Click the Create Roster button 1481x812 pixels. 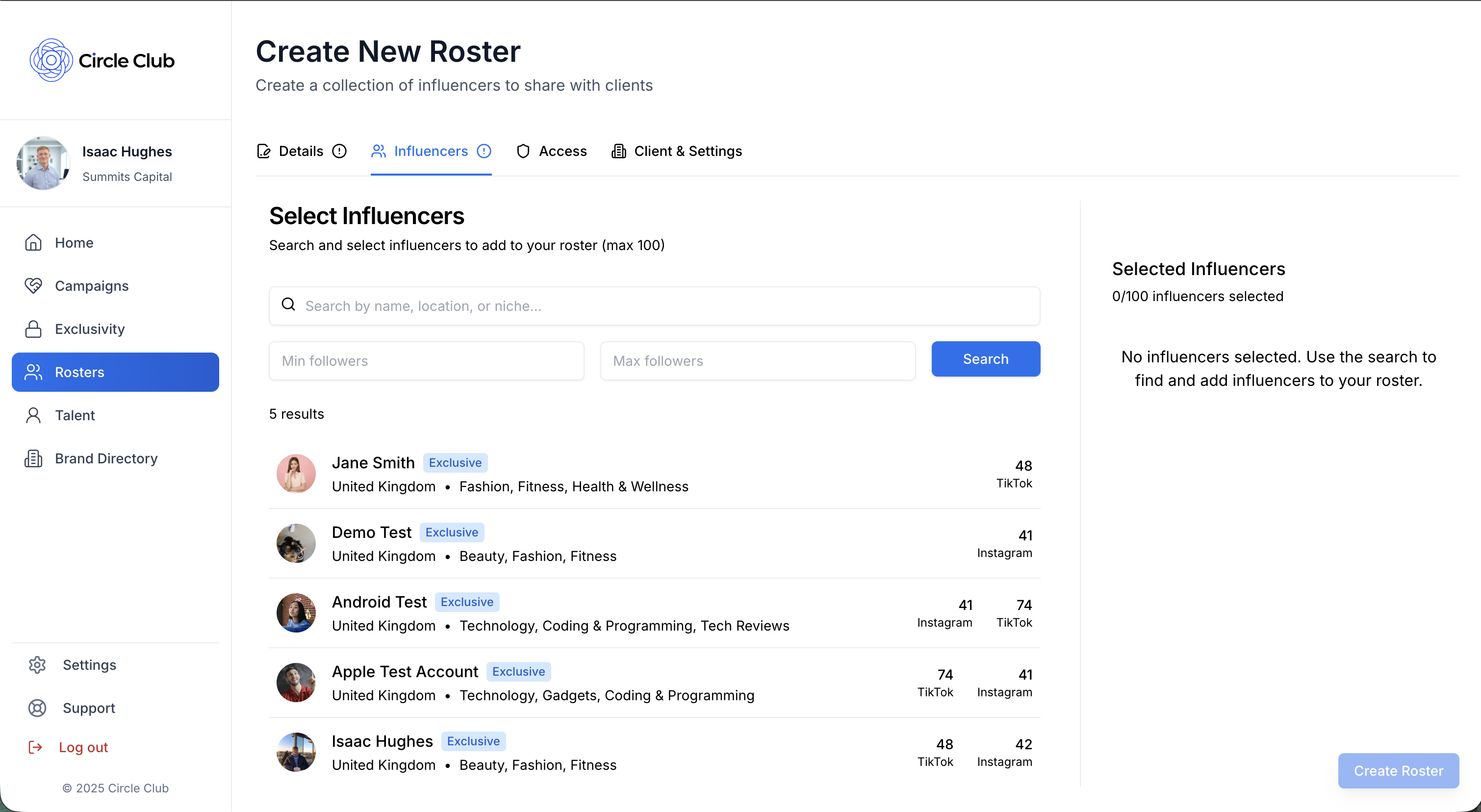(1398, 771)
